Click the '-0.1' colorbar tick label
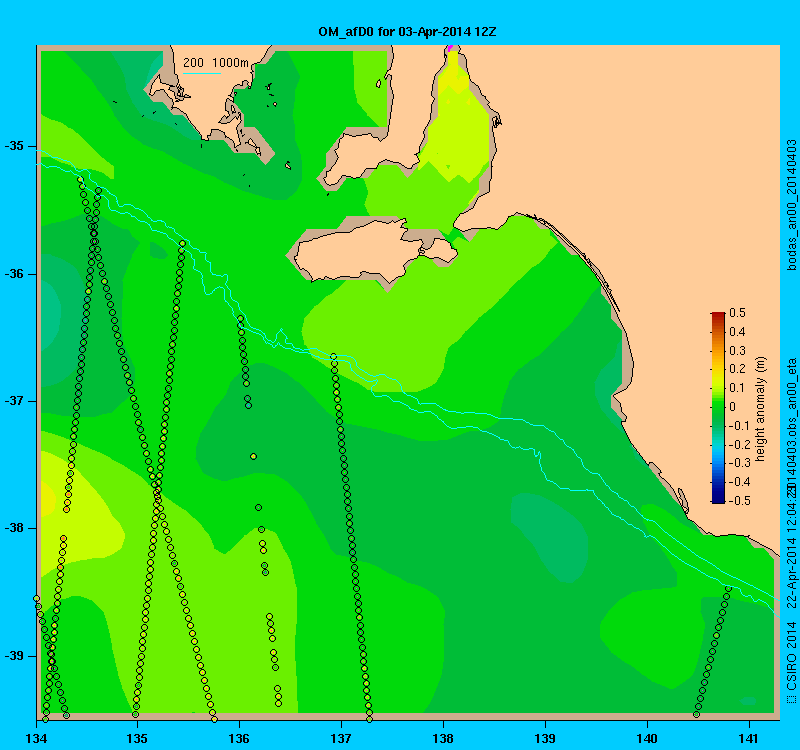The height and width of the screenshot is (750, 800). [739, 426]
